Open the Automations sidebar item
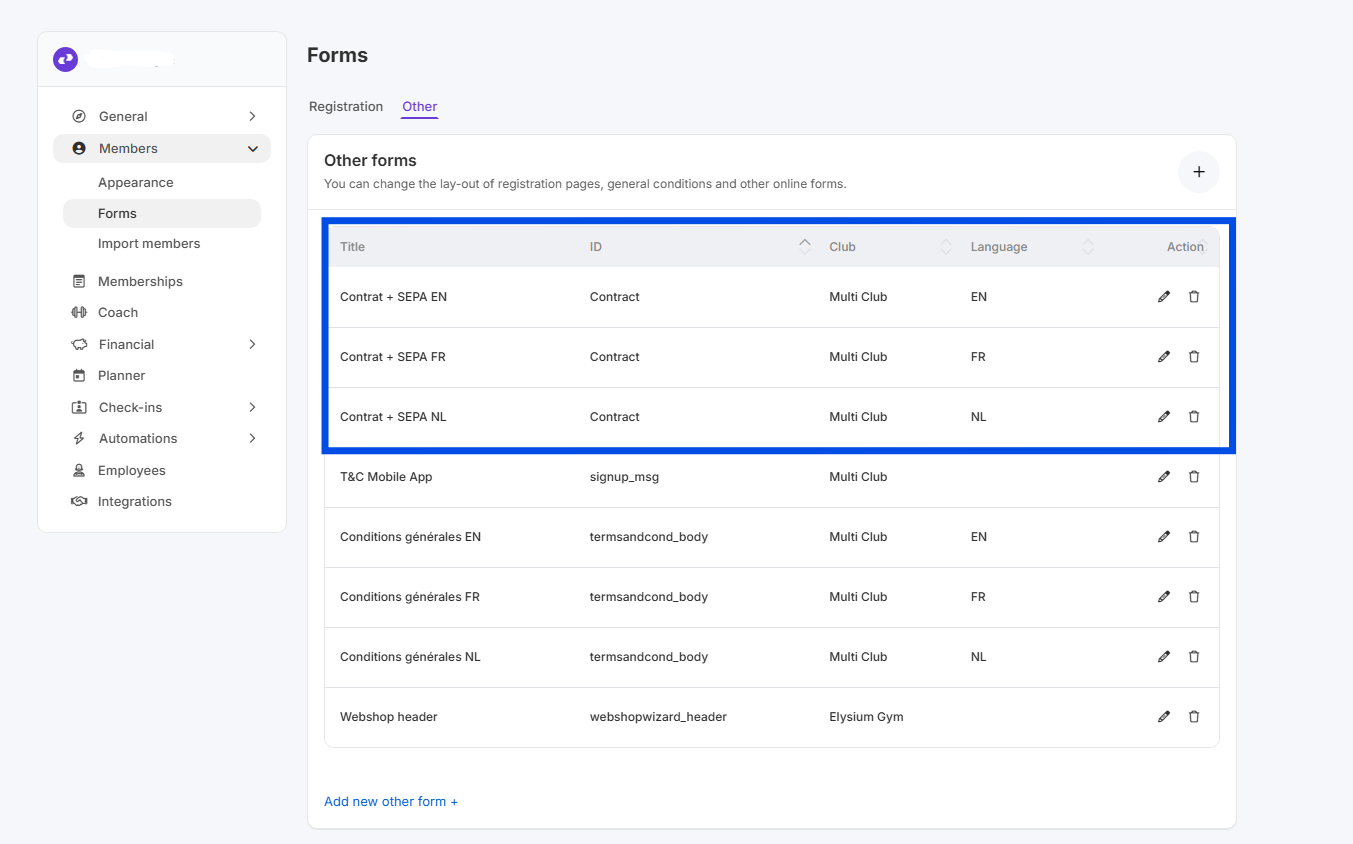 point(138,439)
